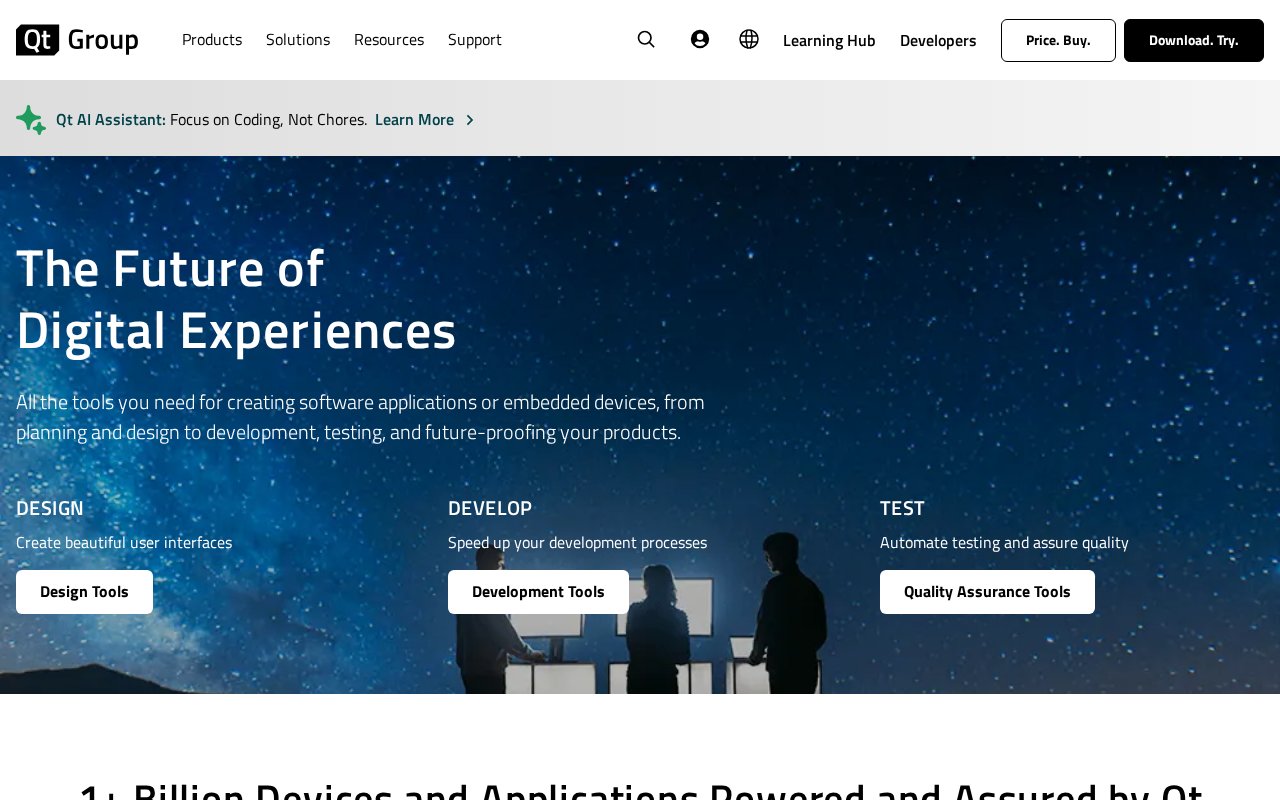Open the Support menu
This screenshot has height=800, width=1280.
[x=475, y=40]
